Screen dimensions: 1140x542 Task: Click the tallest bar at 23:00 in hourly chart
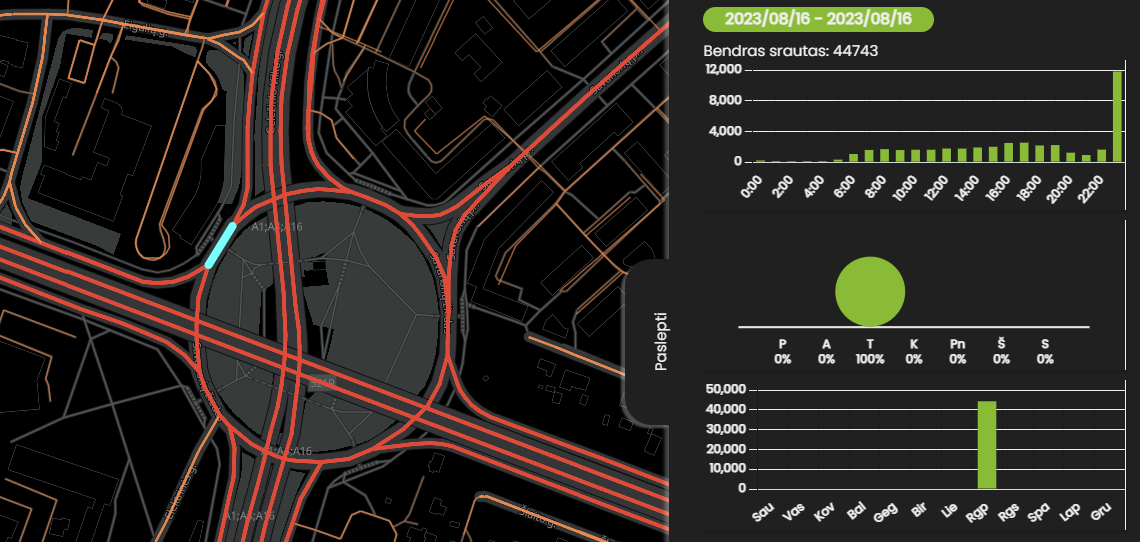pyautogui.click(x=1118, y=116)
